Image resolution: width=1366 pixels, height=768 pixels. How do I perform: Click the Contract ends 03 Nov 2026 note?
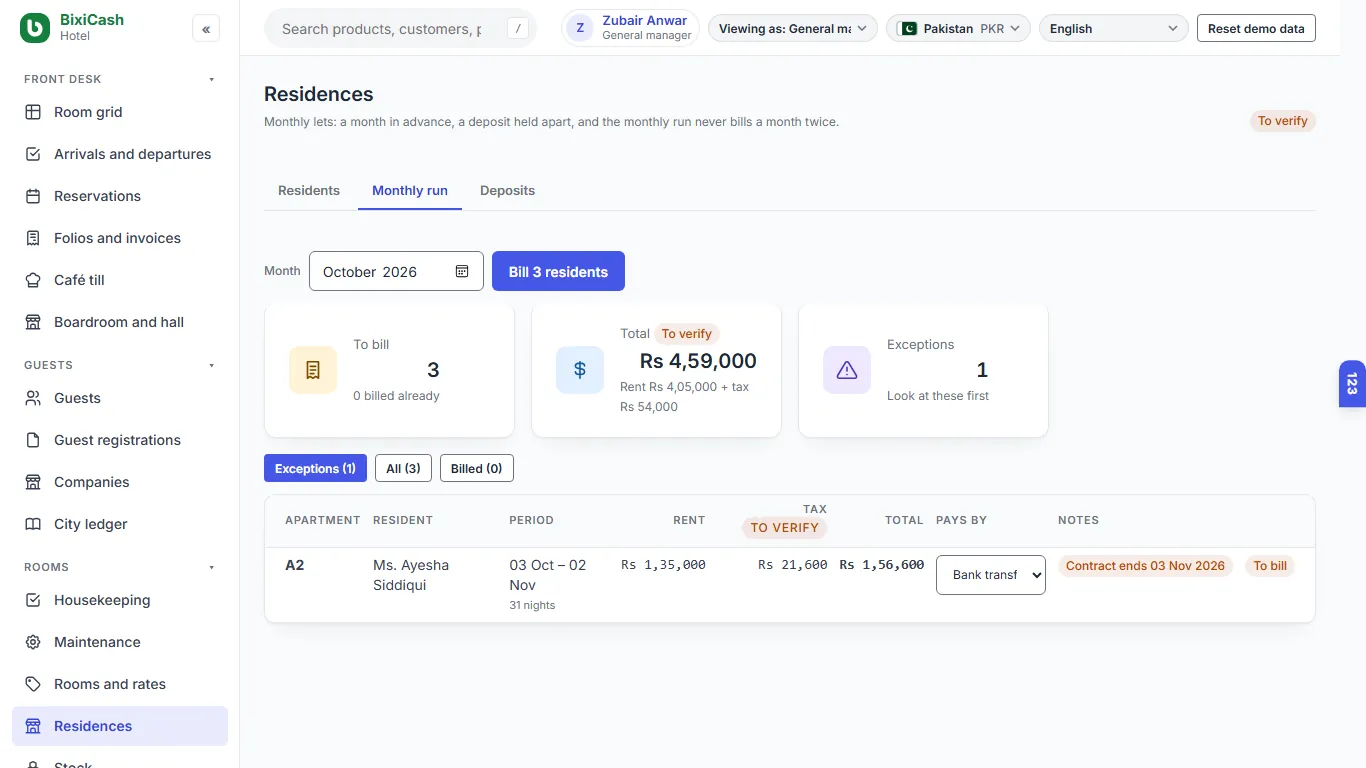point(1145,566)
